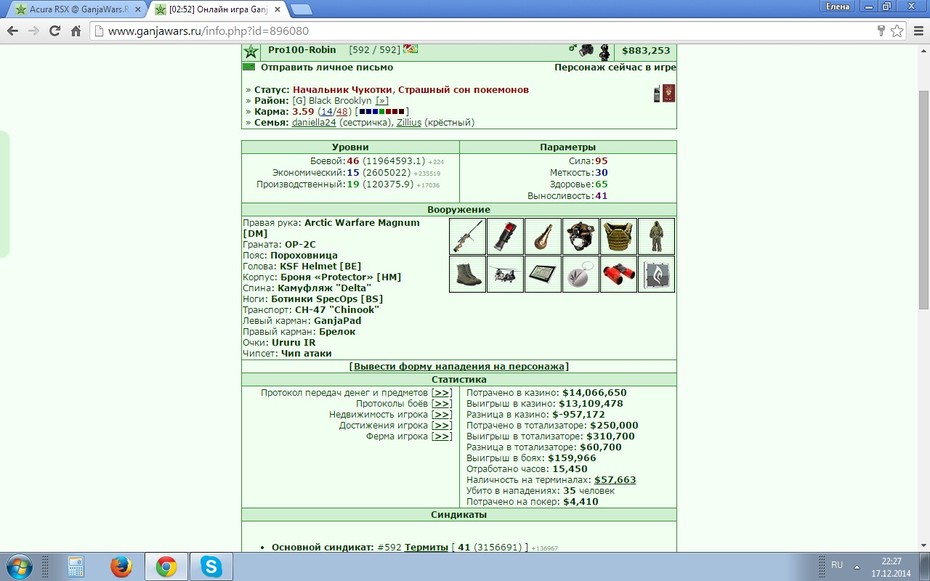
Task: Click the address bar URL field
Action: 483,31
